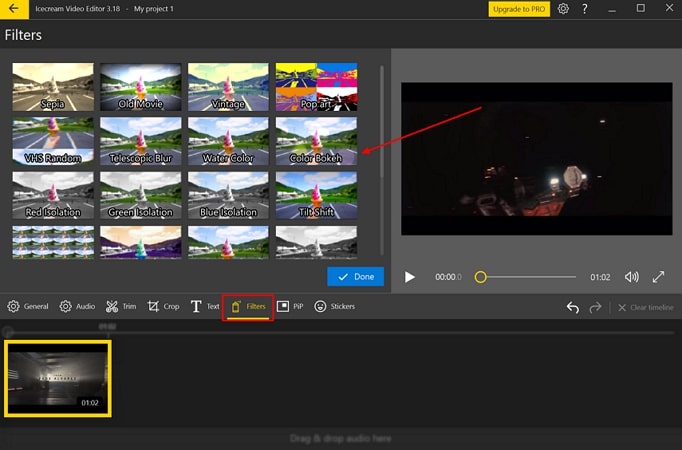Open settings gear in the title bar
Viewport: 682px width, 450px height.
(563, 9)
